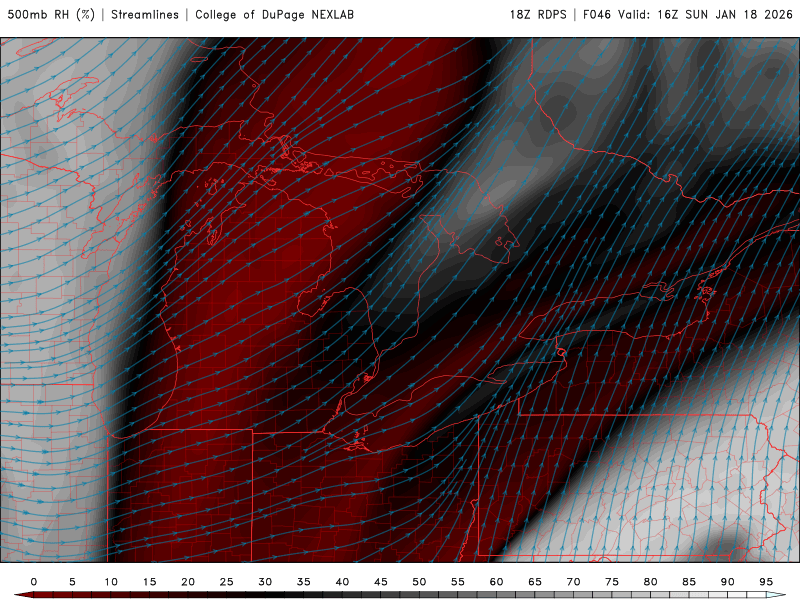
Task: Click the "30" color scale label
Action: point(265,582)
